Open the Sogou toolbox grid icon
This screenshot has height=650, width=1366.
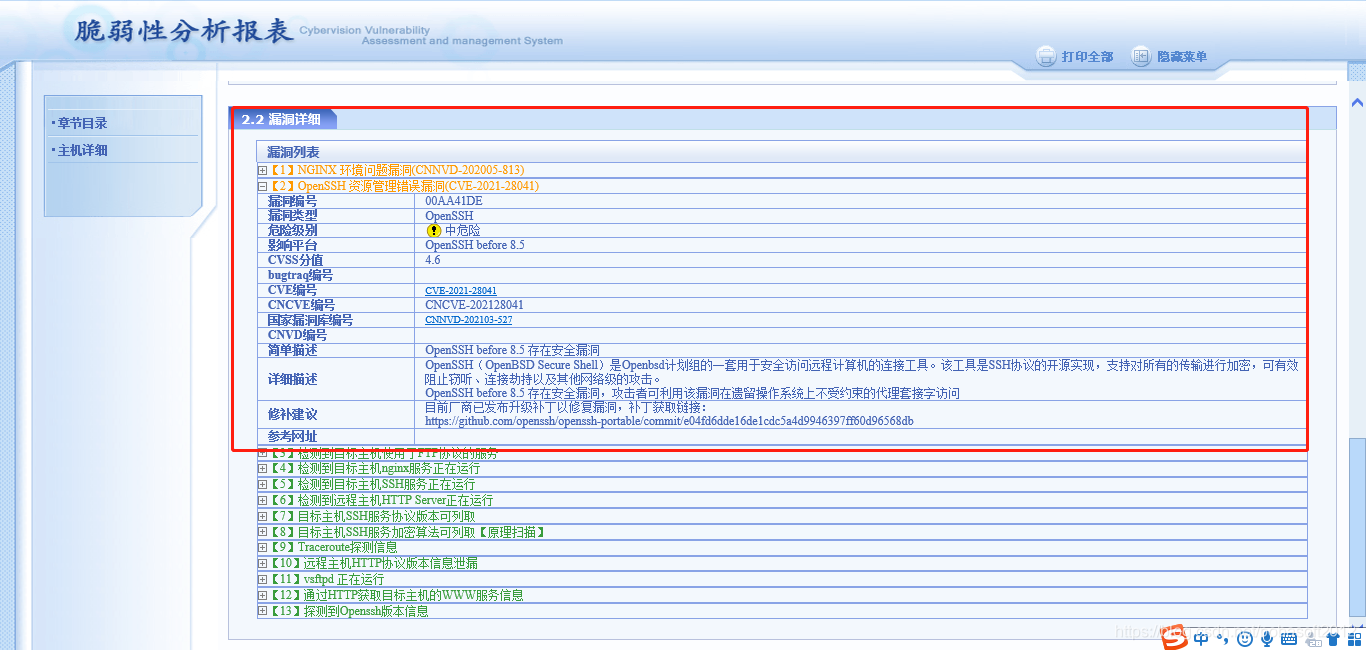tap(1354, 638)
